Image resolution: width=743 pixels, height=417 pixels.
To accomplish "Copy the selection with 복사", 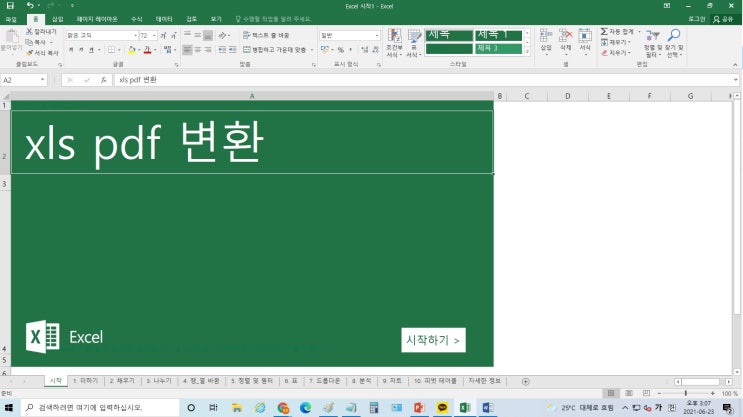I will coord(36,42).
